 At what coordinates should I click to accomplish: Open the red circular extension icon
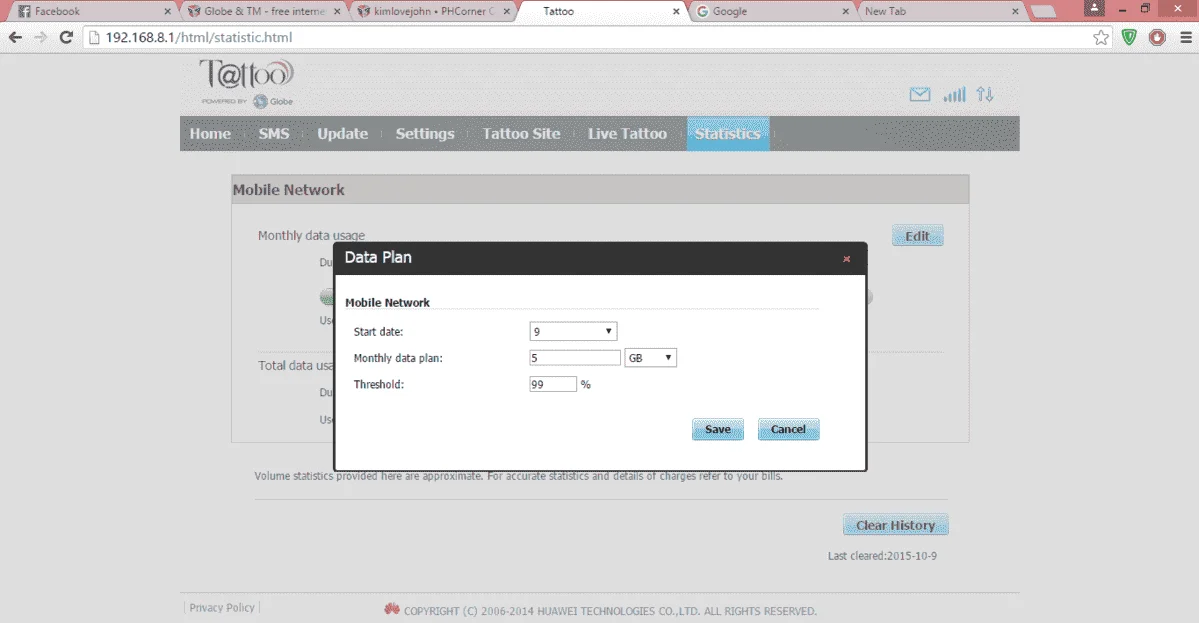1158,37
